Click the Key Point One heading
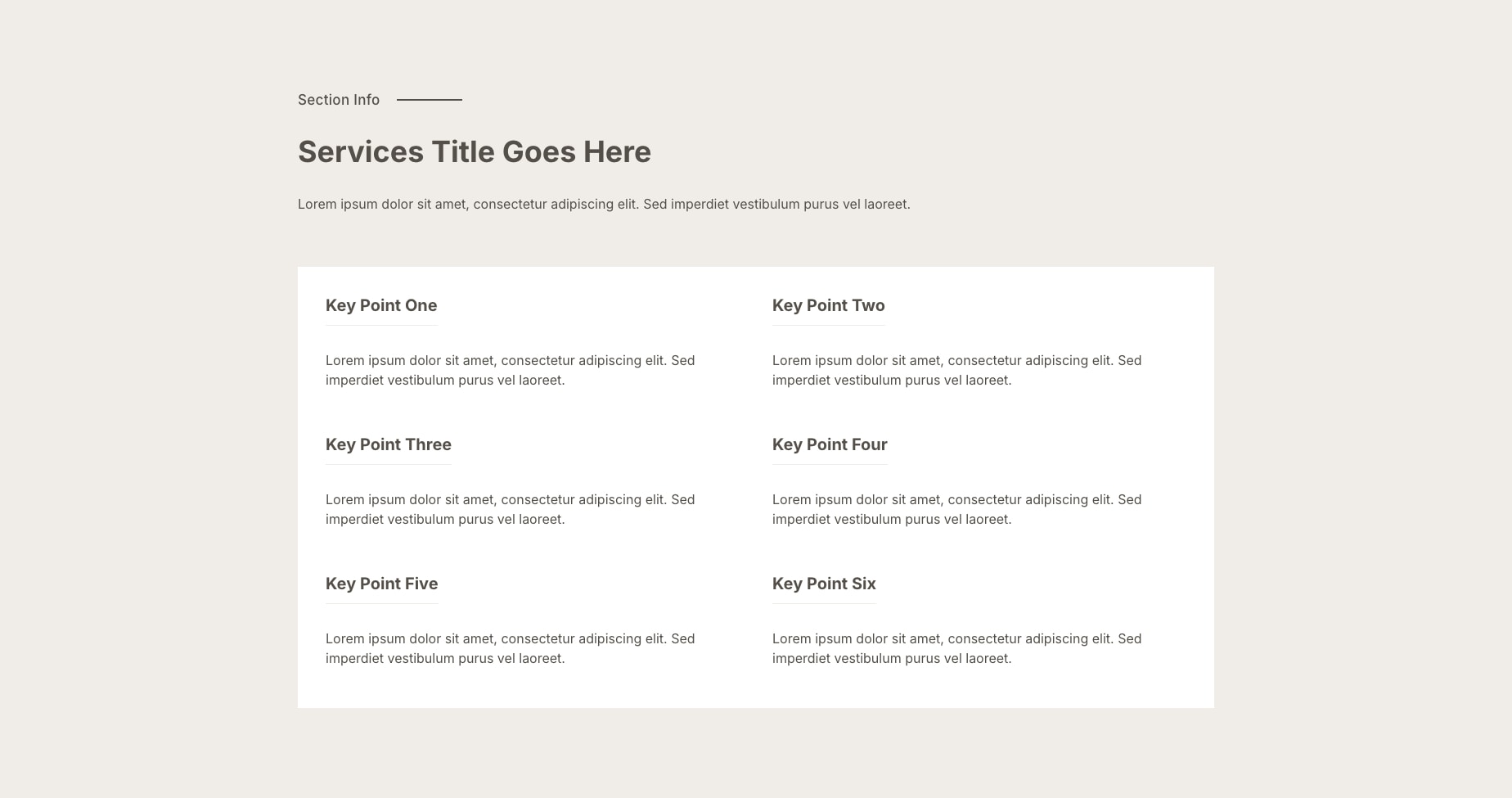The image size is (1512, 798). pyautogui.click(x=381, y=305)
